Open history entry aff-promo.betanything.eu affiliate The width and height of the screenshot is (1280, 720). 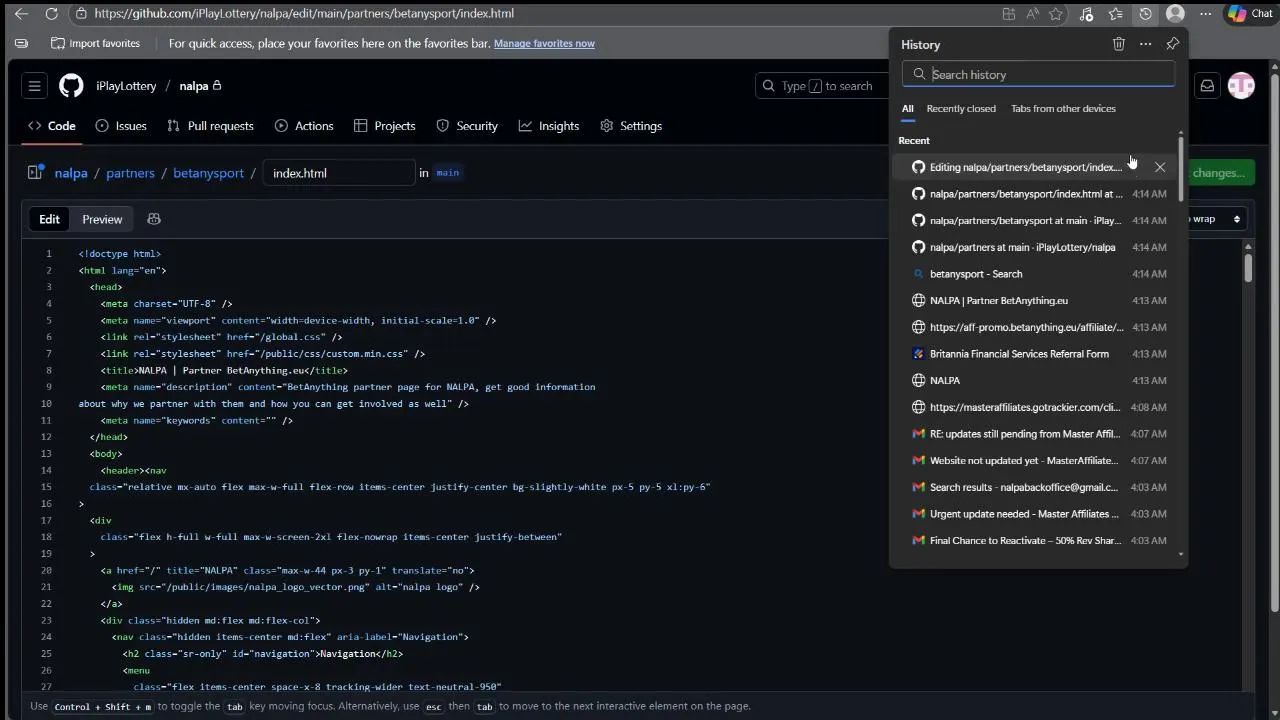pyautogui.click(x=1036, y=327)
